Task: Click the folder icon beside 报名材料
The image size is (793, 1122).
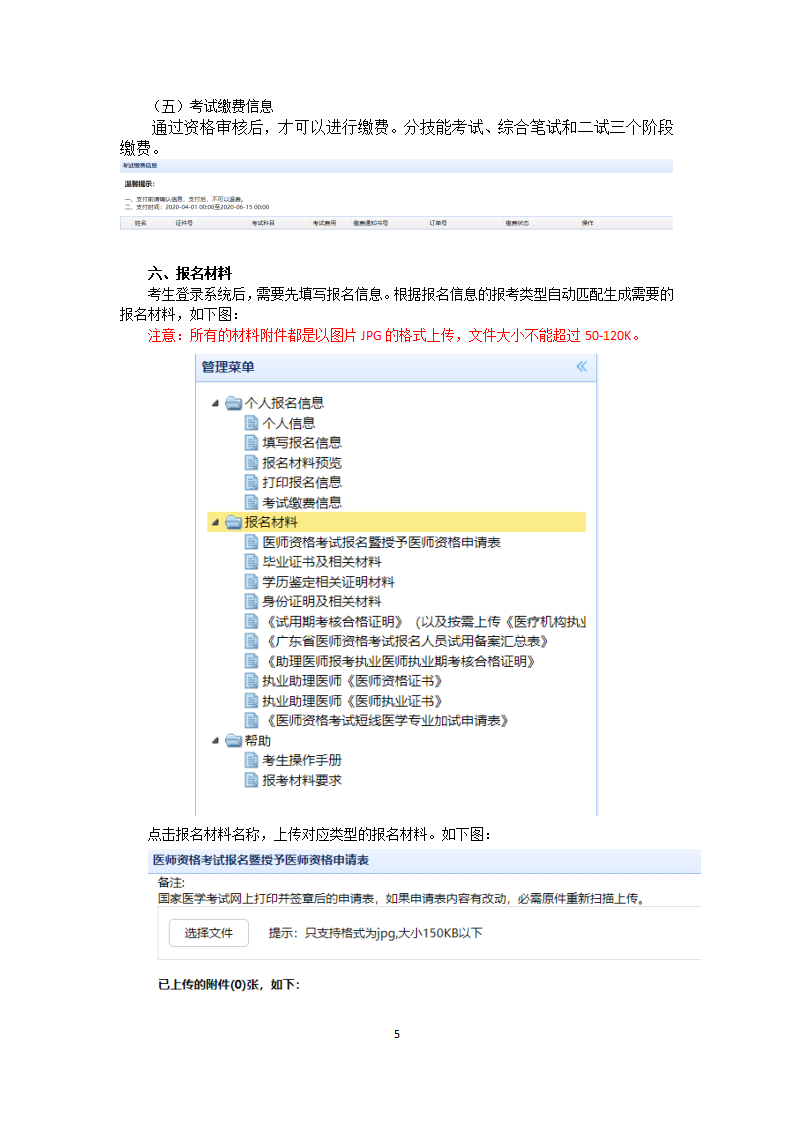Action: coord(233,522)
